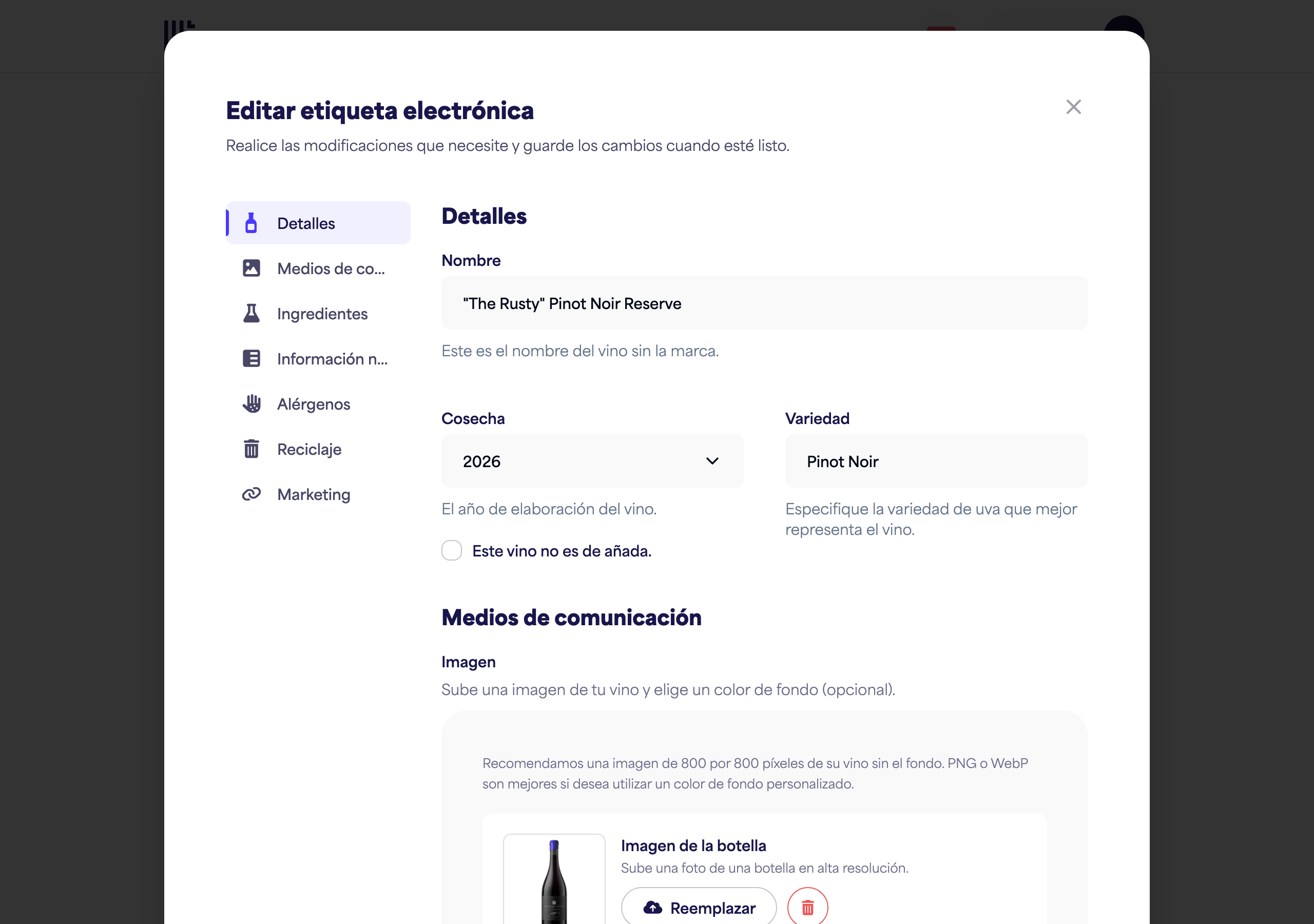This screenshot has width=1314, height=924.
Task: Click the bottle icon next to Detalles
Action: click(250, 223)
